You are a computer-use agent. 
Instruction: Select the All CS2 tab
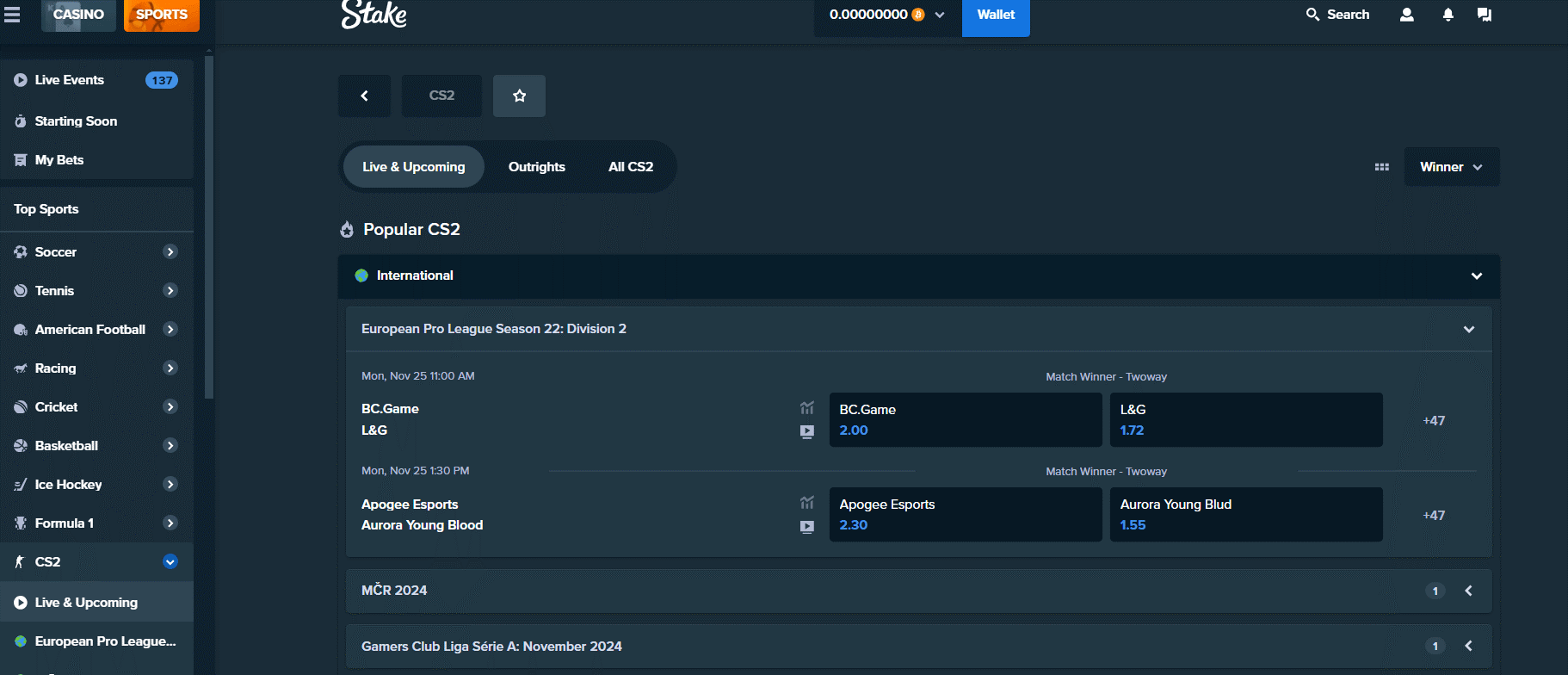631,167
